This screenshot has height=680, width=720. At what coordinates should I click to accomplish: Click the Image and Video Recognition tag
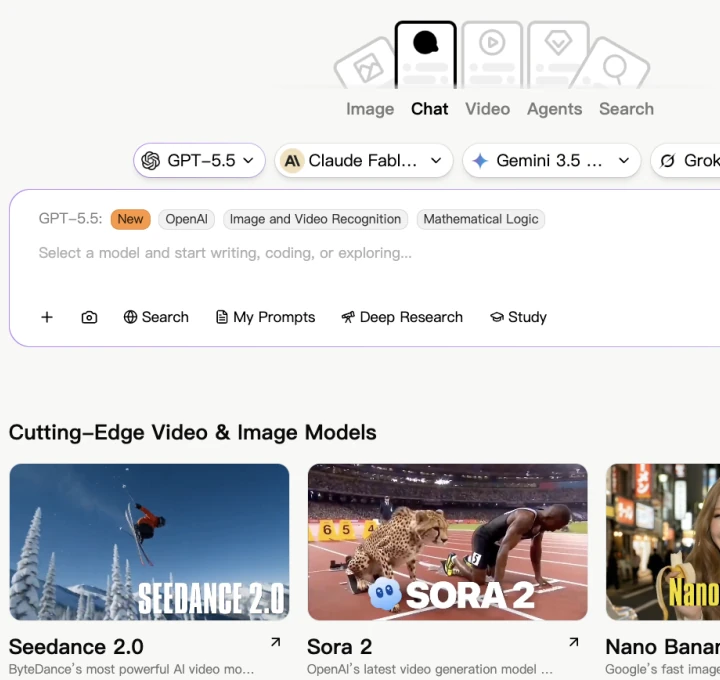click(315, 219)
